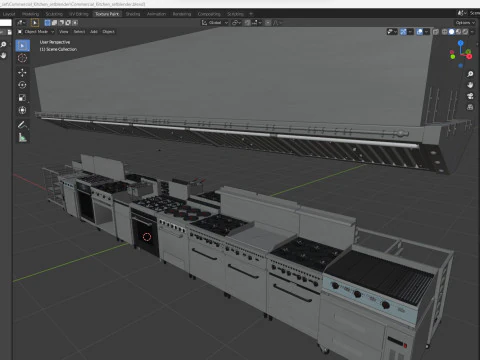This screenshot has height=360, width=480.
Task: Select the Annotate pencil tool
Action: coord(22,125)
